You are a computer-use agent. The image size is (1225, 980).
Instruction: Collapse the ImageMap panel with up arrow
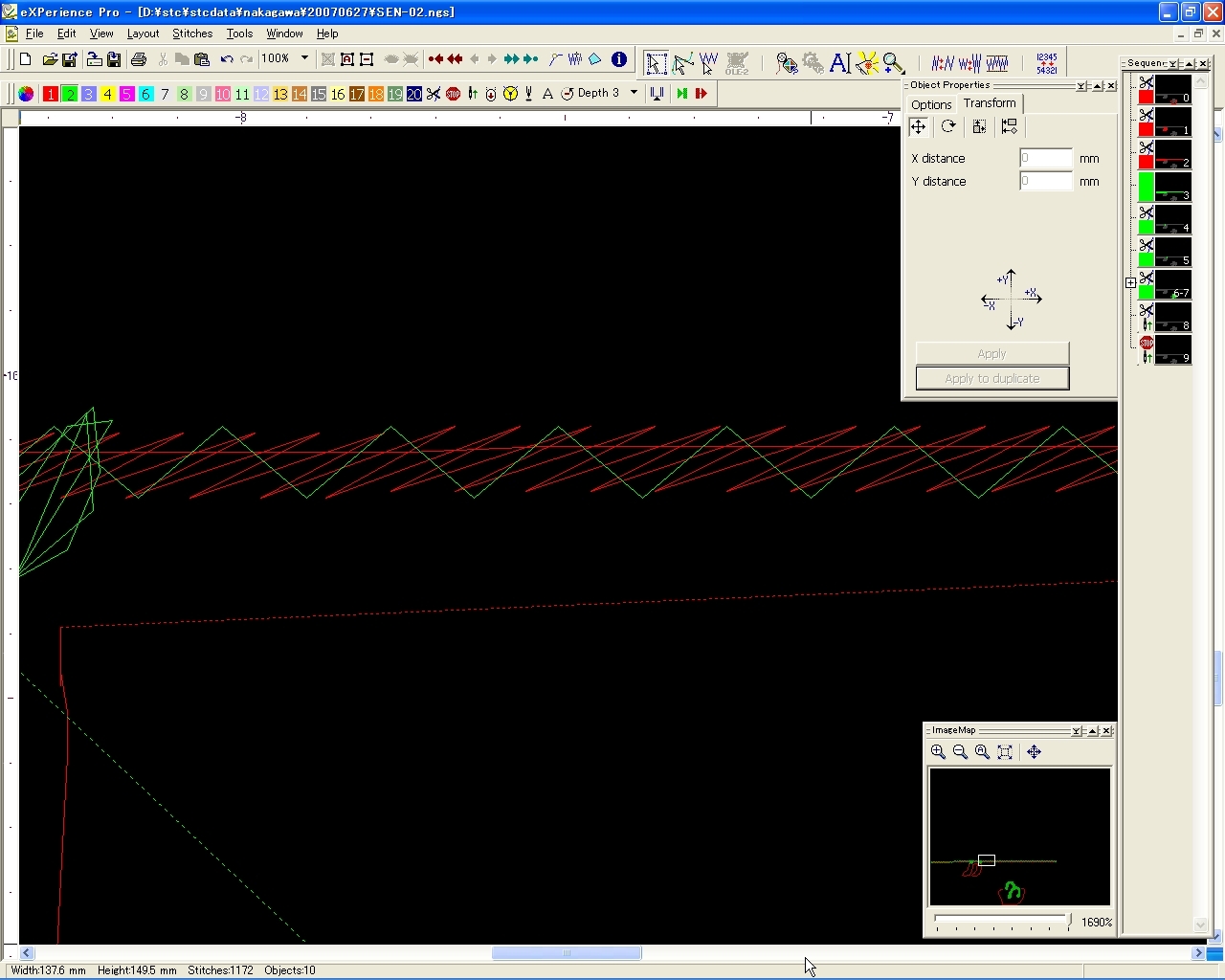click(x=1092, y=731)
